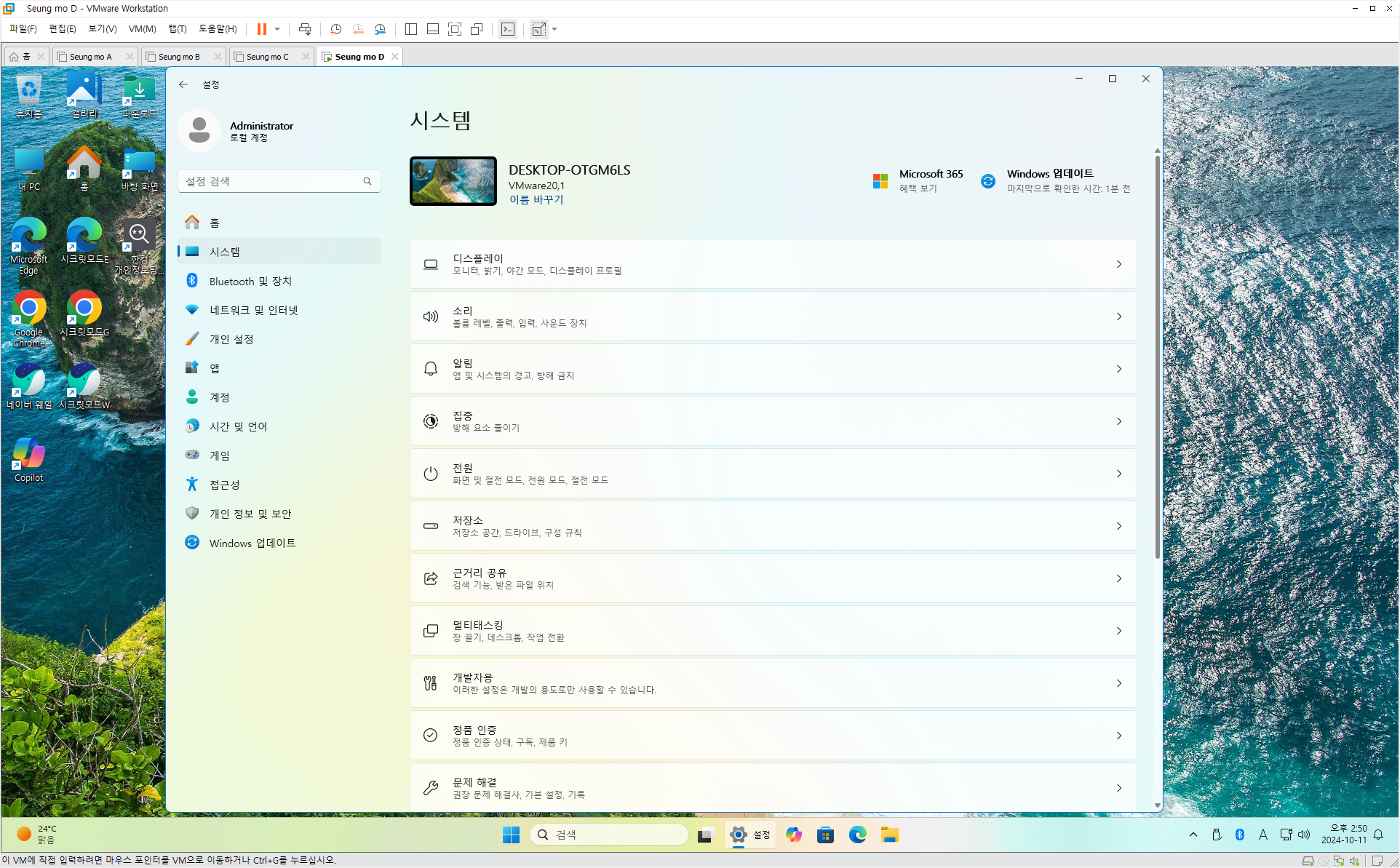Click the taskbar 검색 search box
Image resolution: width=1400 pixels, height=868 pixels.
click(609, 835)
